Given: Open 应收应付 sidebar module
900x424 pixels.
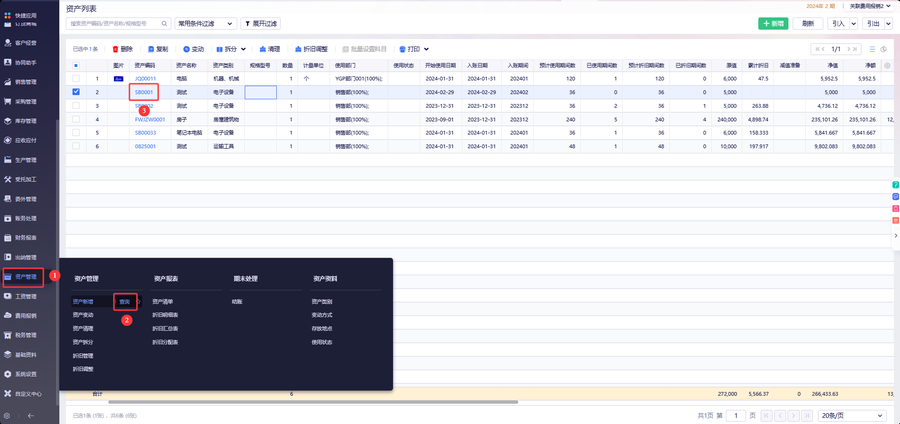Looking at the screenshot, I should pos(21,140).
